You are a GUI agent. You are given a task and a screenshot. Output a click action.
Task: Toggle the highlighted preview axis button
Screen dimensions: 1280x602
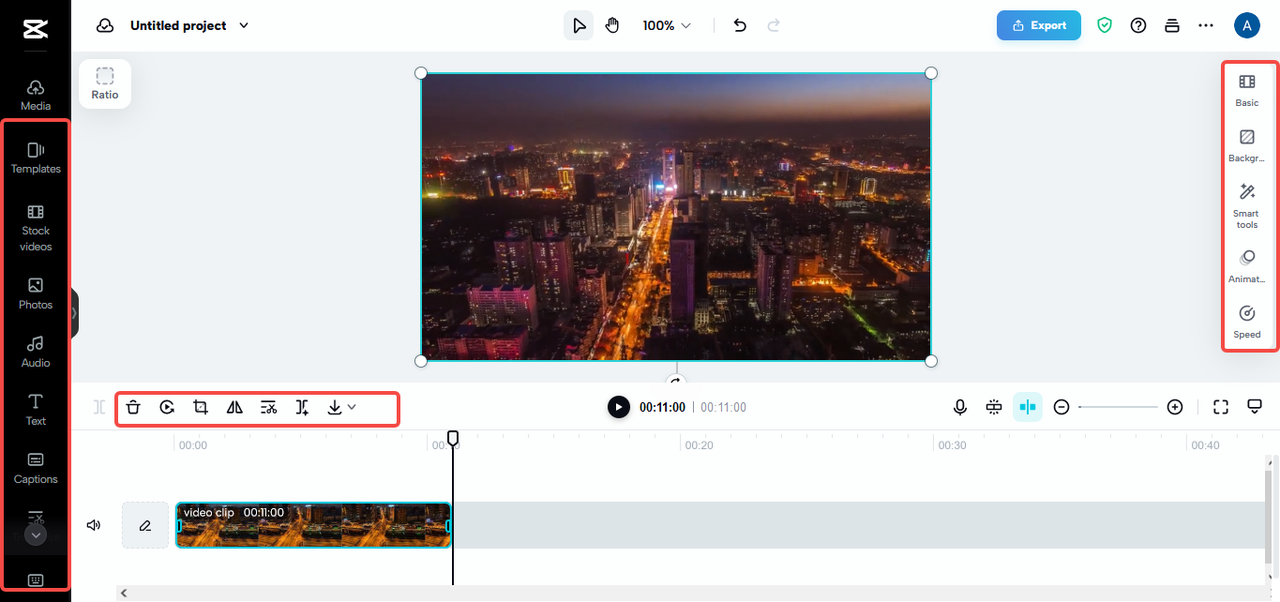1028,407
